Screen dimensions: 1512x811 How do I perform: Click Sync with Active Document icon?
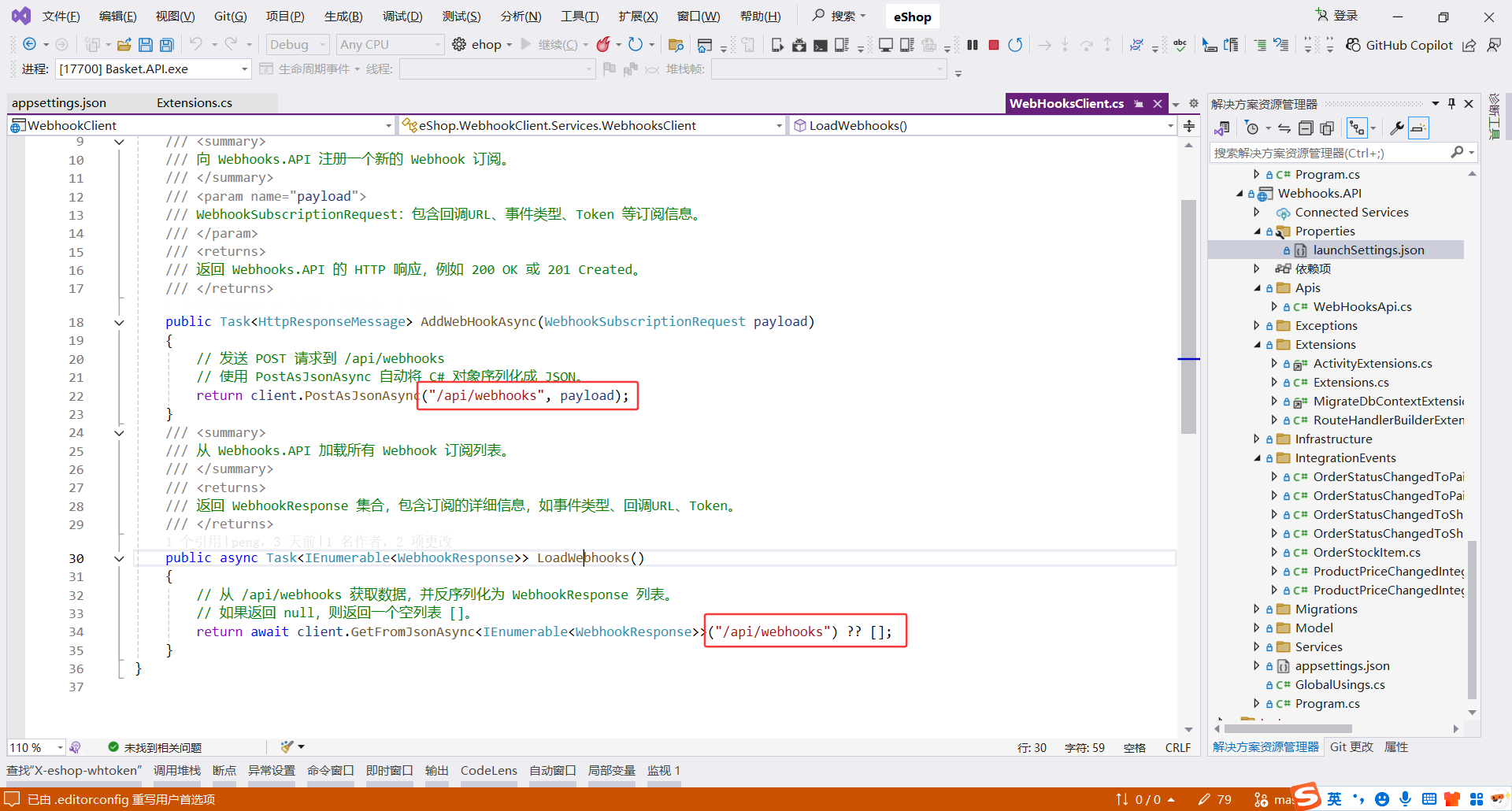pyautogui.click(x=1284, y=128)
